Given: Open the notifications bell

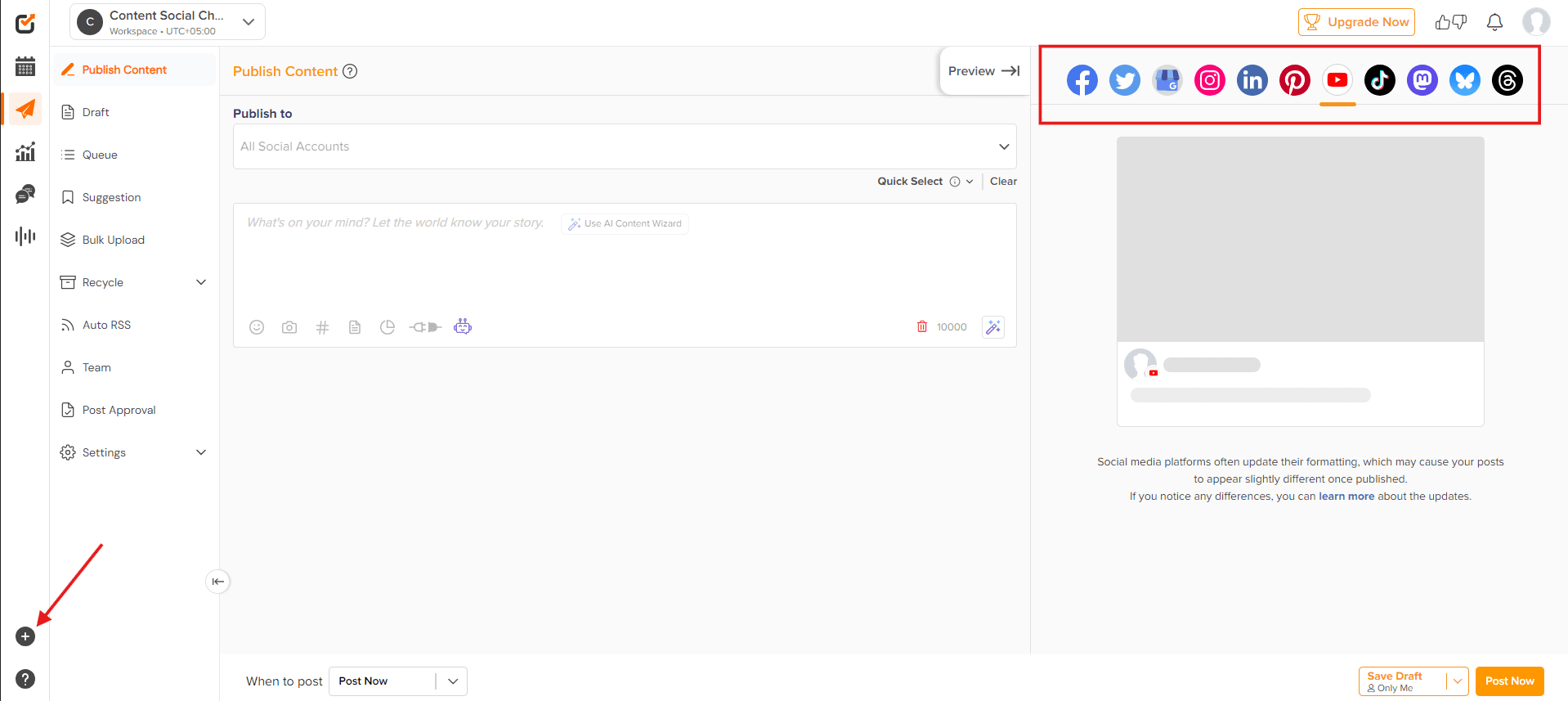Looking at the screenshot, I should [x=1494, y=22].
